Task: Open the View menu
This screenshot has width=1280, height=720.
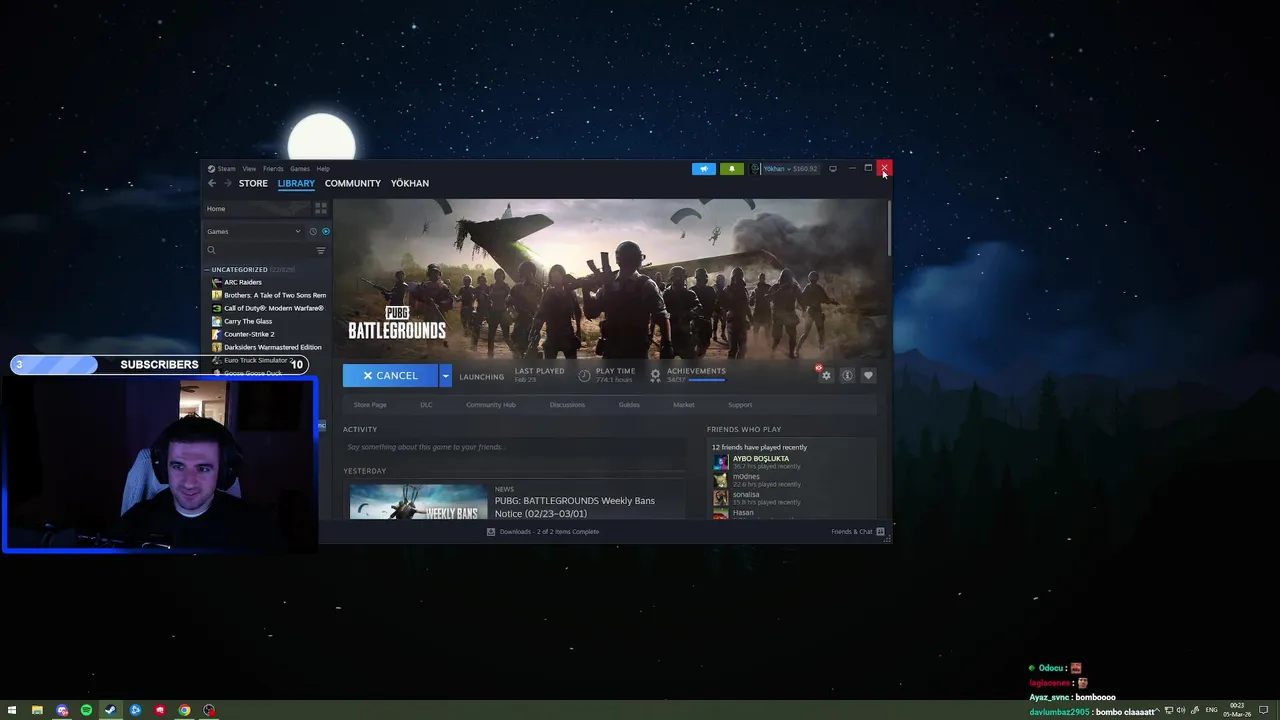Action: [x=249, y=169]
